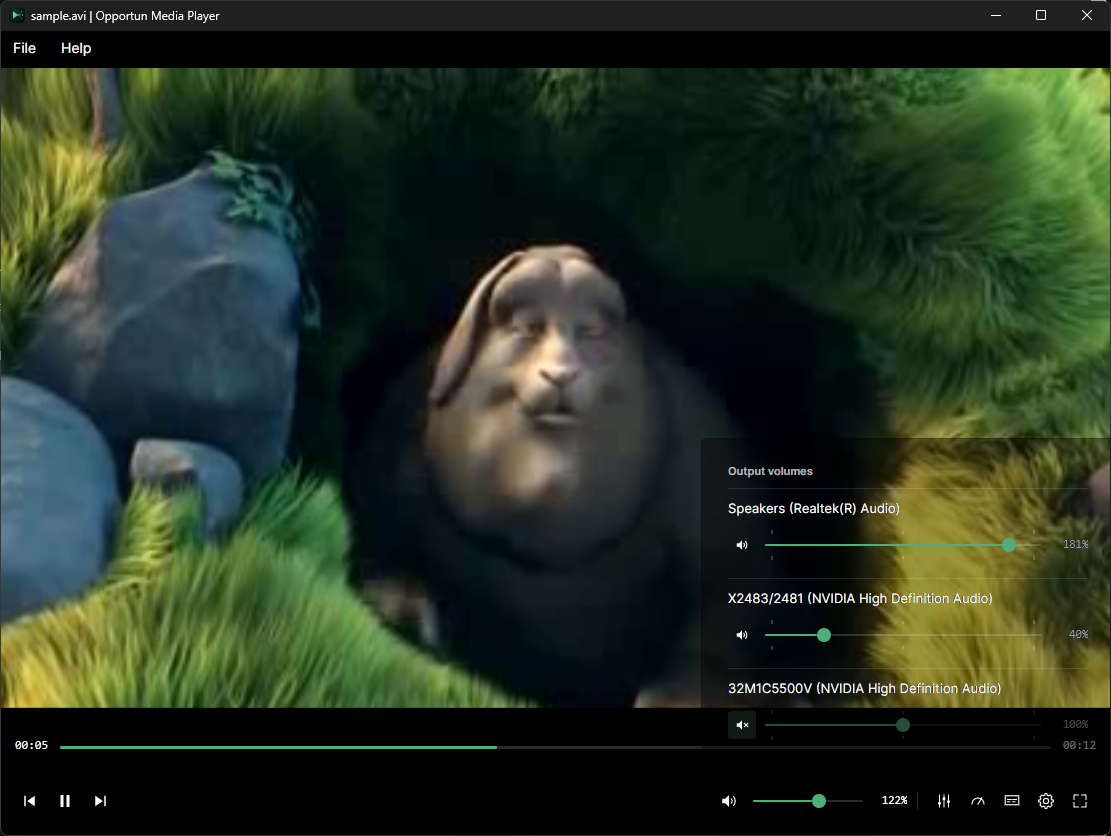
Task: Open the subtitles icon
Action: tap(1012, 801)
